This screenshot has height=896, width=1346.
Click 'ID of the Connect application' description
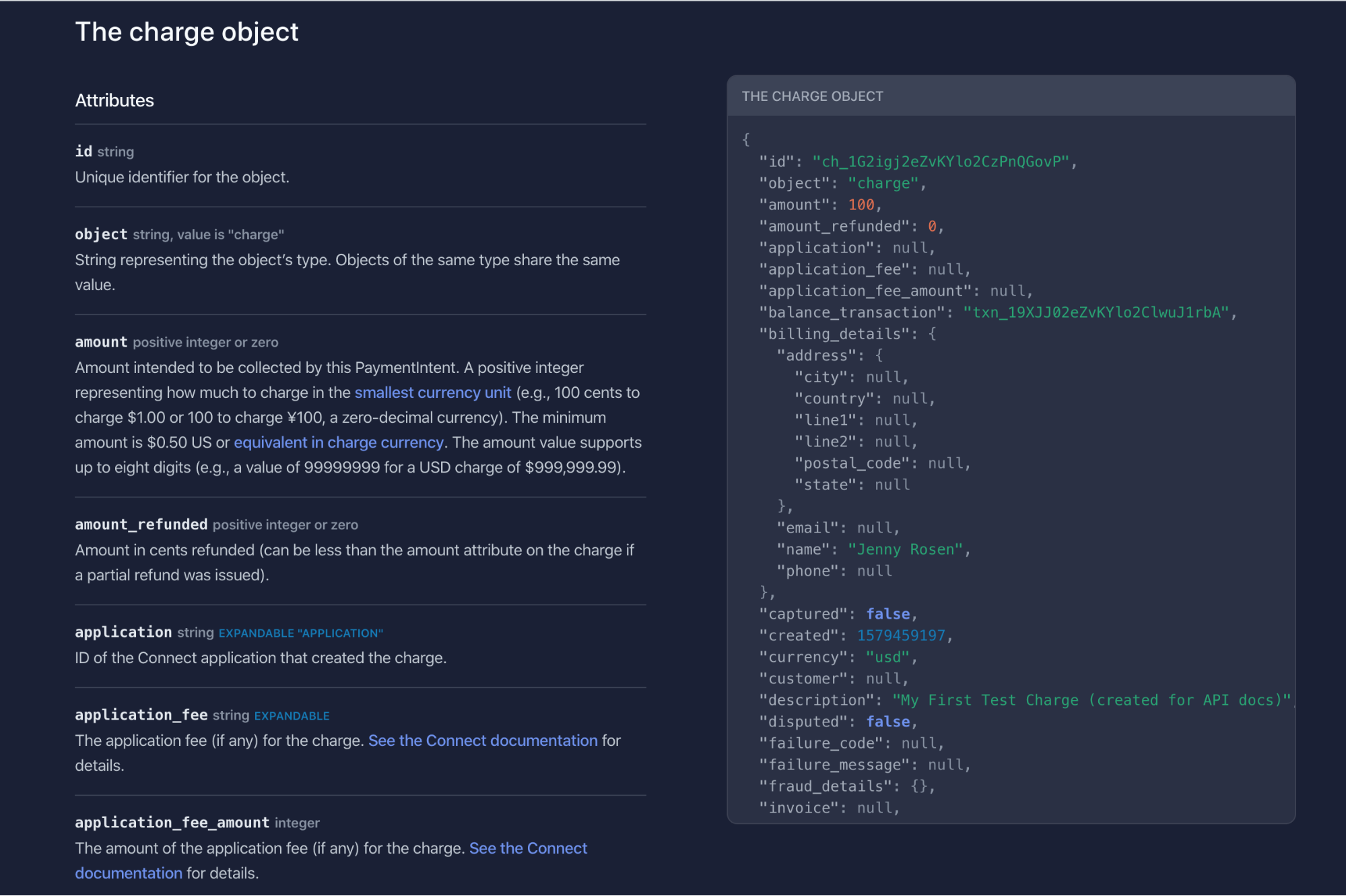coord(261,658)
